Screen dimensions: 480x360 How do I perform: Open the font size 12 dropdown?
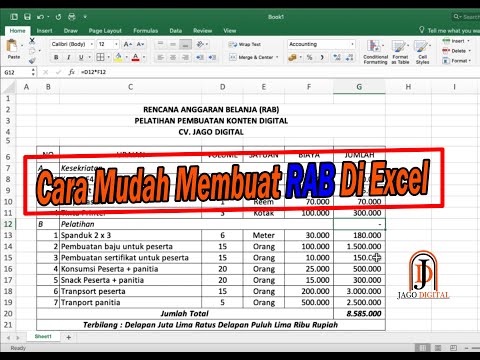(116, 44)
